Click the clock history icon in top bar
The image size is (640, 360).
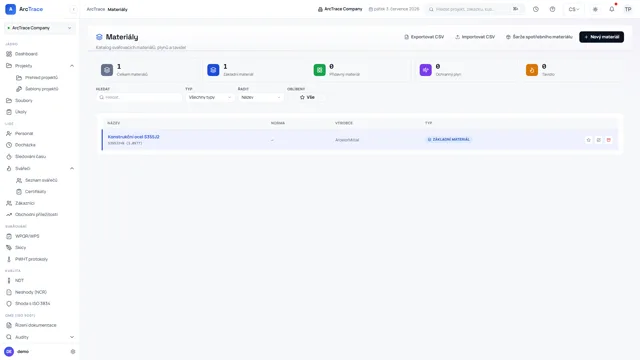[x=536, y=9]
